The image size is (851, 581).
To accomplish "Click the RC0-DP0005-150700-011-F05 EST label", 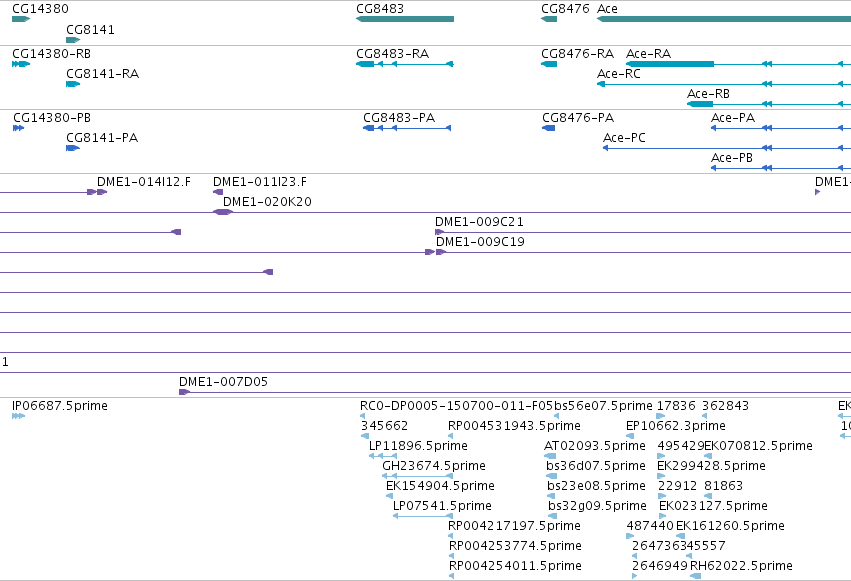I will pyautogui.click(x=456, y=406).
